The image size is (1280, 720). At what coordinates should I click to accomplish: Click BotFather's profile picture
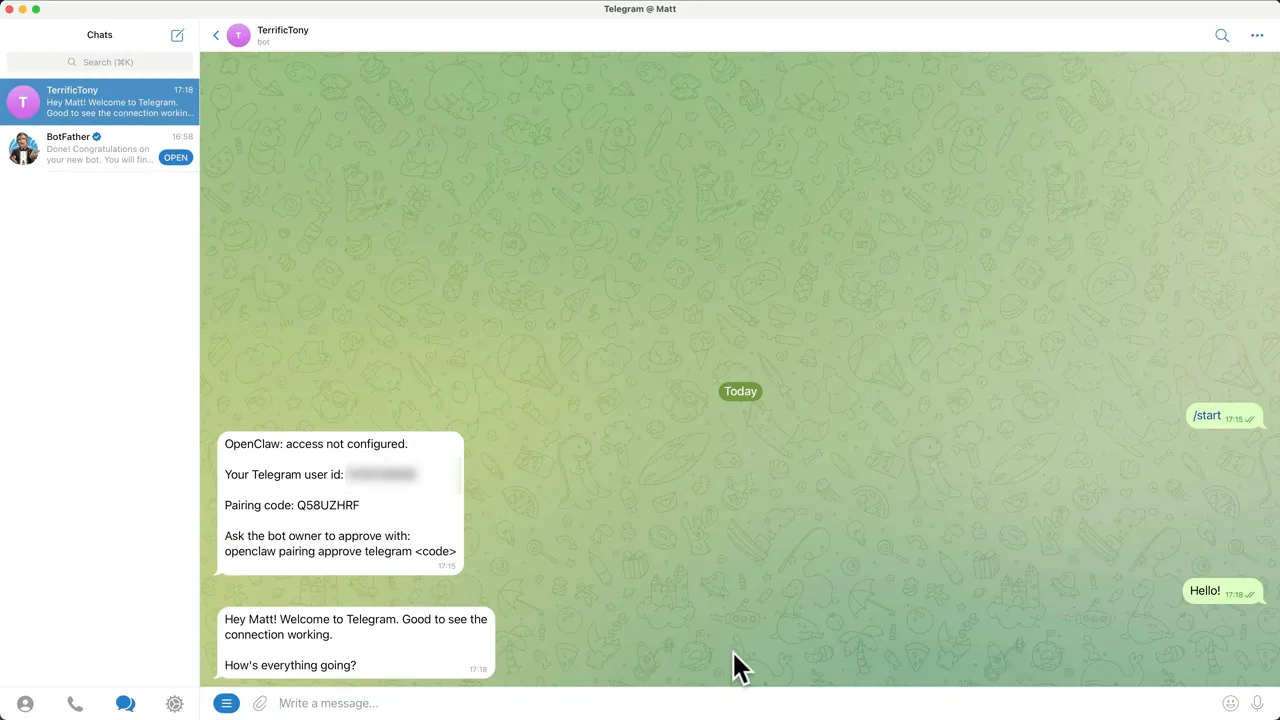coord(24,148)
